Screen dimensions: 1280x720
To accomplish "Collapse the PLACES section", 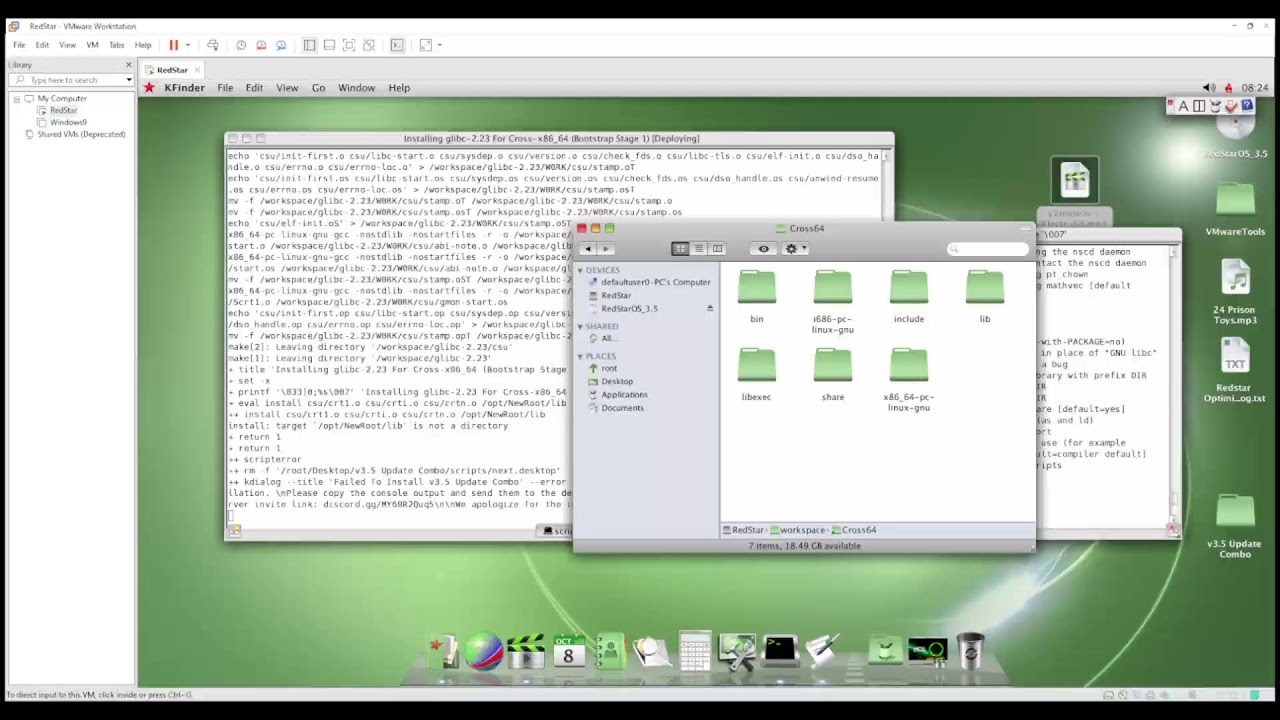I will (x=580, y=357).
